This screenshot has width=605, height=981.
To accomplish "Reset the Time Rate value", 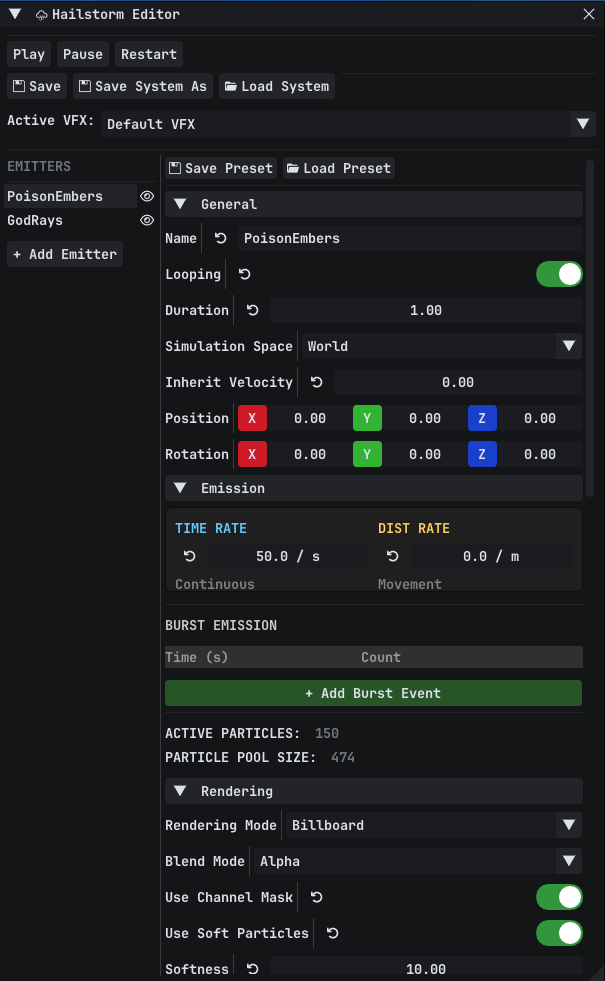I will 190,556.
